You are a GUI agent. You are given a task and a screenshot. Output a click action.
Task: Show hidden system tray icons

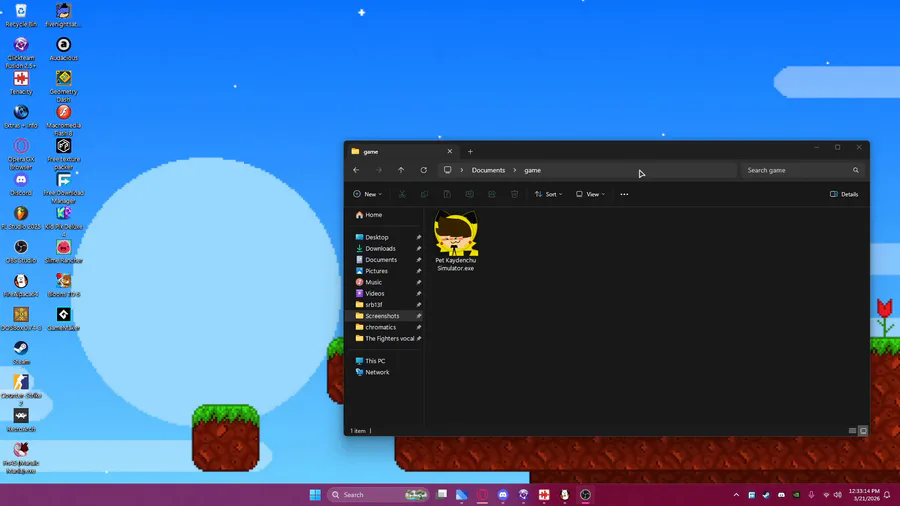[x=736, y=495]
